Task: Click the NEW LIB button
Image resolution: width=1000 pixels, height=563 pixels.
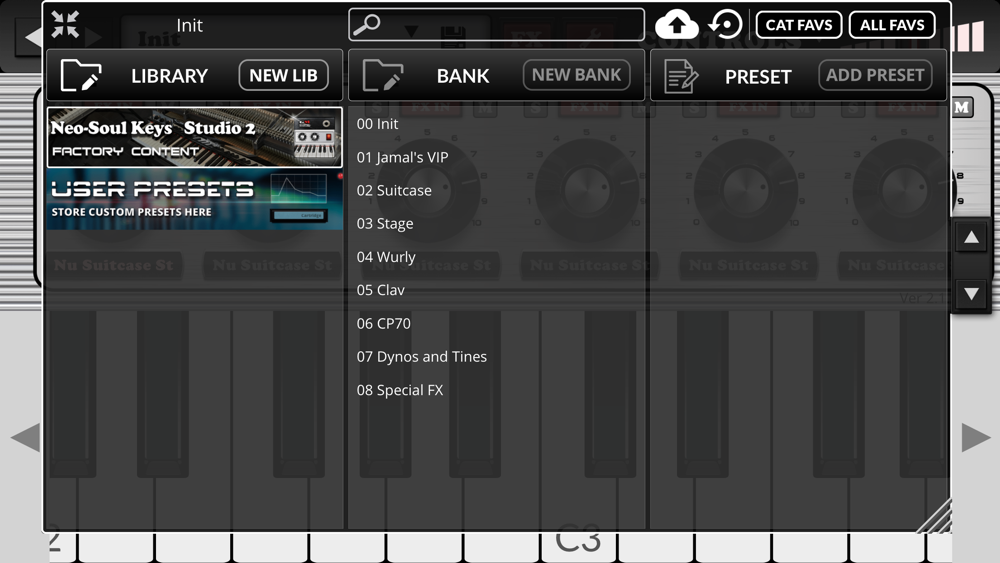Action: pyautogui.click(x=283, y=75)
